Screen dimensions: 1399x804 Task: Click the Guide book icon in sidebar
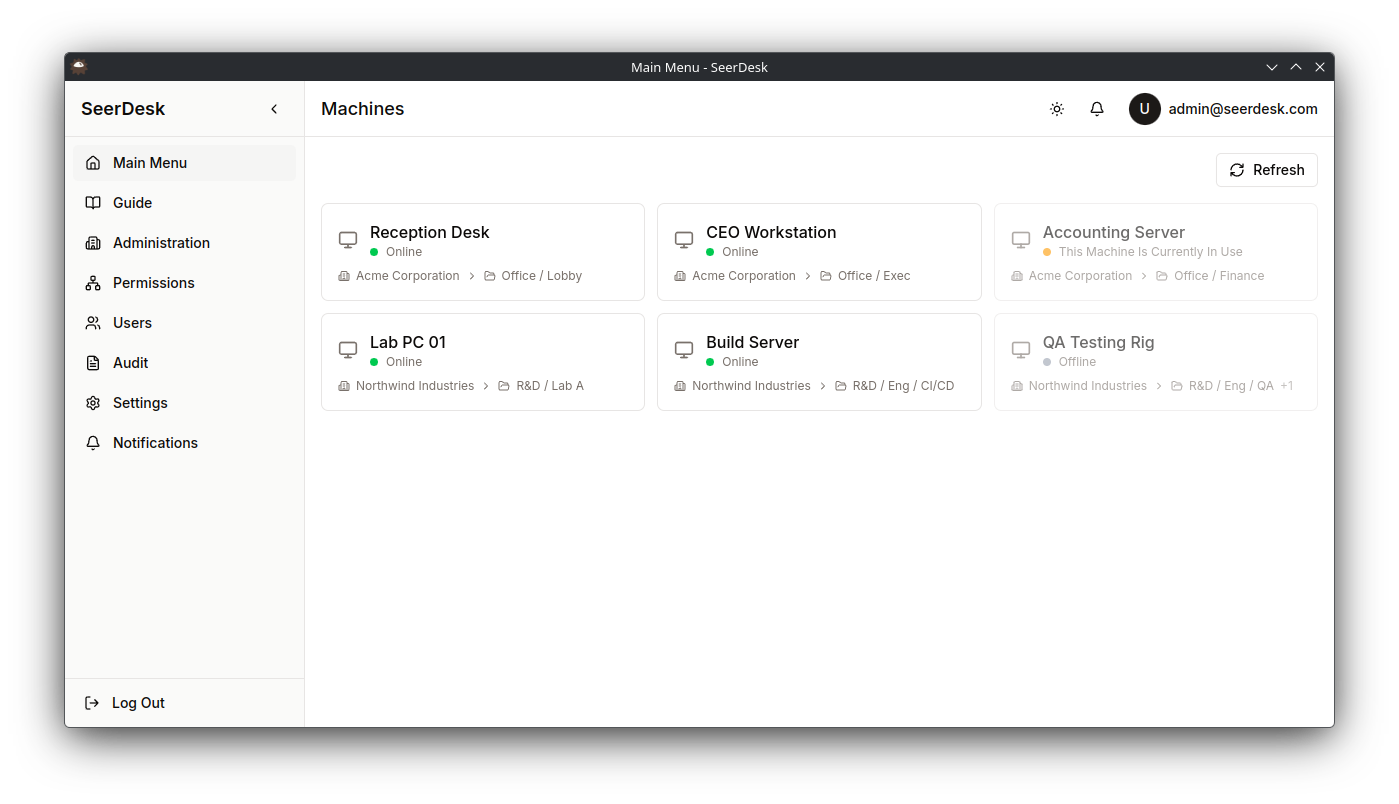click(92, 202)
